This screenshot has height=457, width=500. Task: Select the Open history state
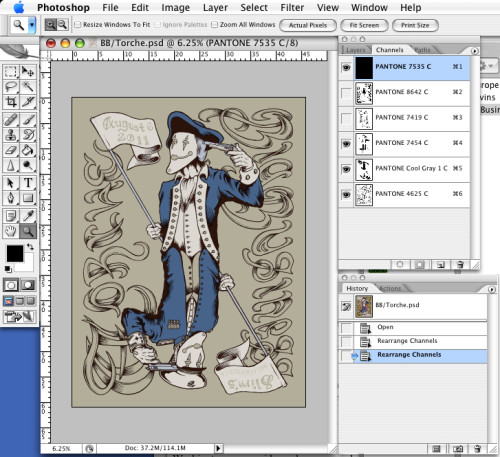pos(413,328)
